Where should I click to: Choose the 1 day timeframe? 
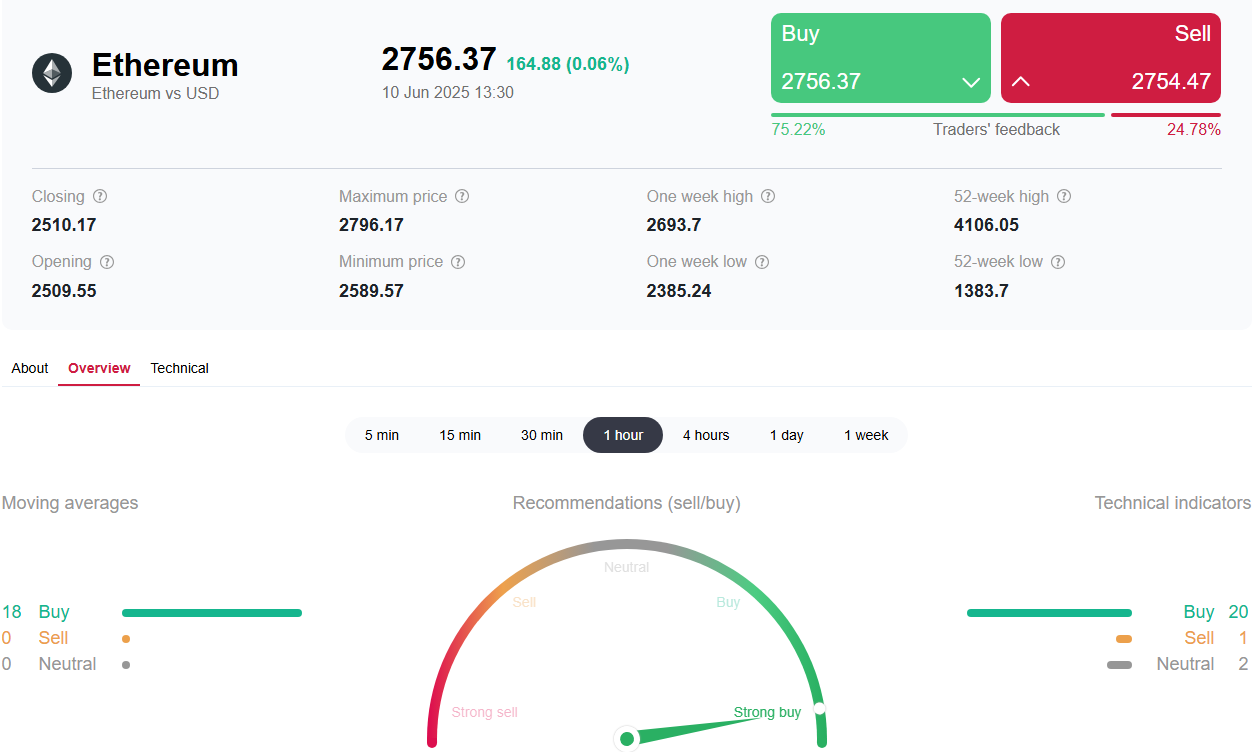(787, 435)
